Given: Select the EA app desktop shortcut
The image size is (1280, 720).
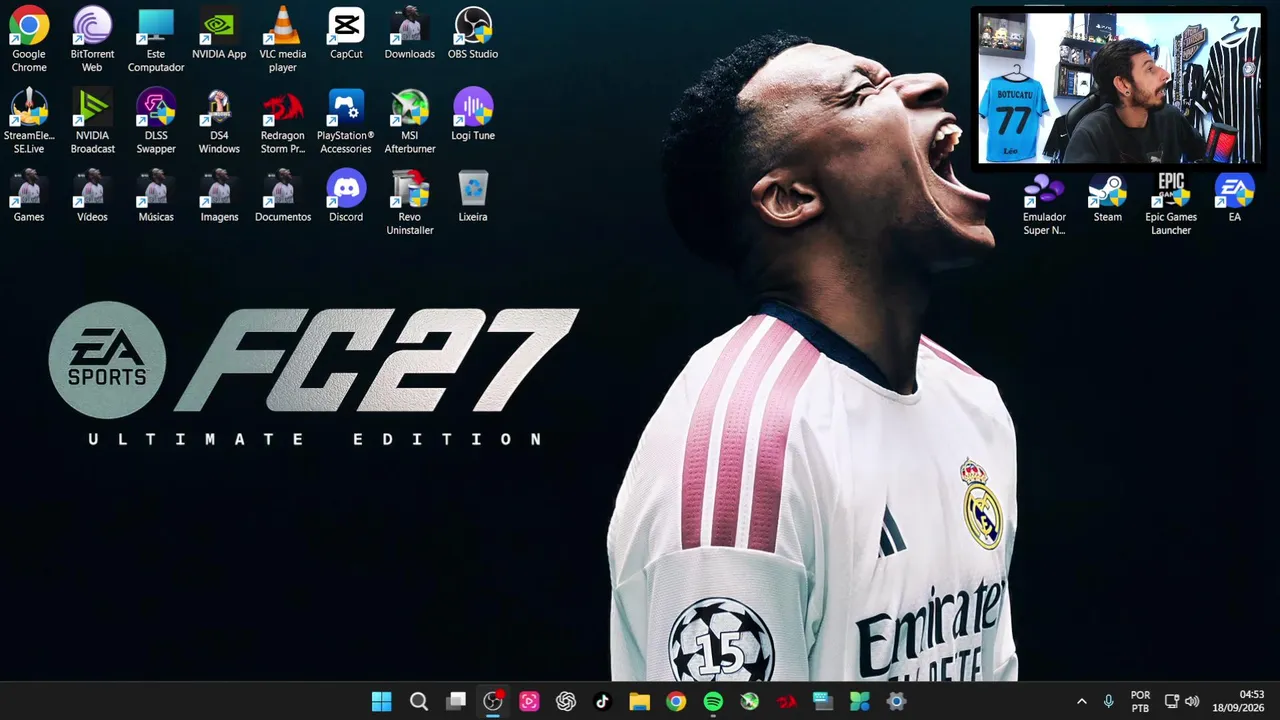Looking at the screenshot, I should pos(1235,197).
